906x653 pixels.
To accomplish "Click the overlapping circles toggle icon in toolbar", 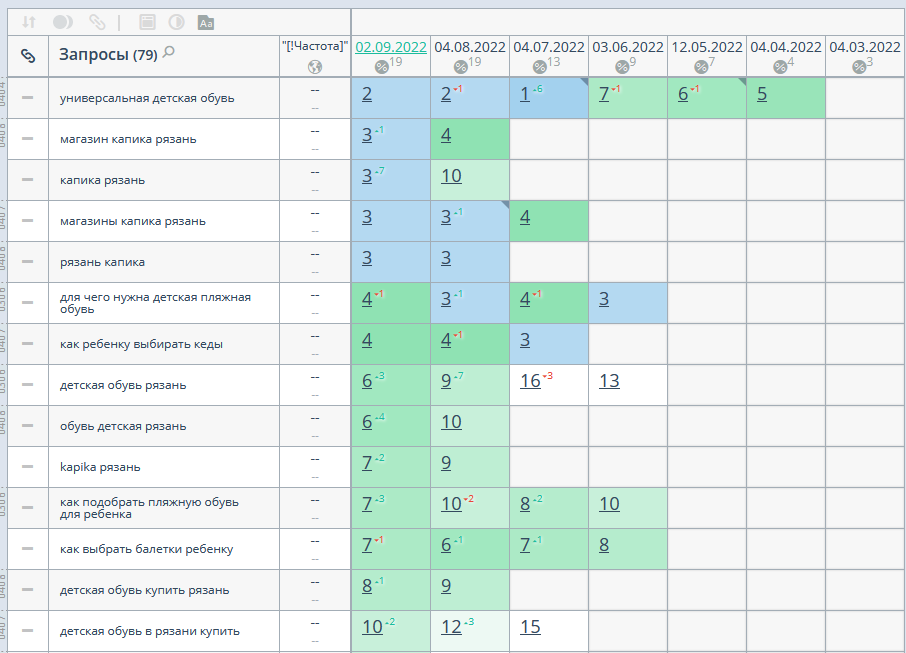I will (x=62, y=22).
